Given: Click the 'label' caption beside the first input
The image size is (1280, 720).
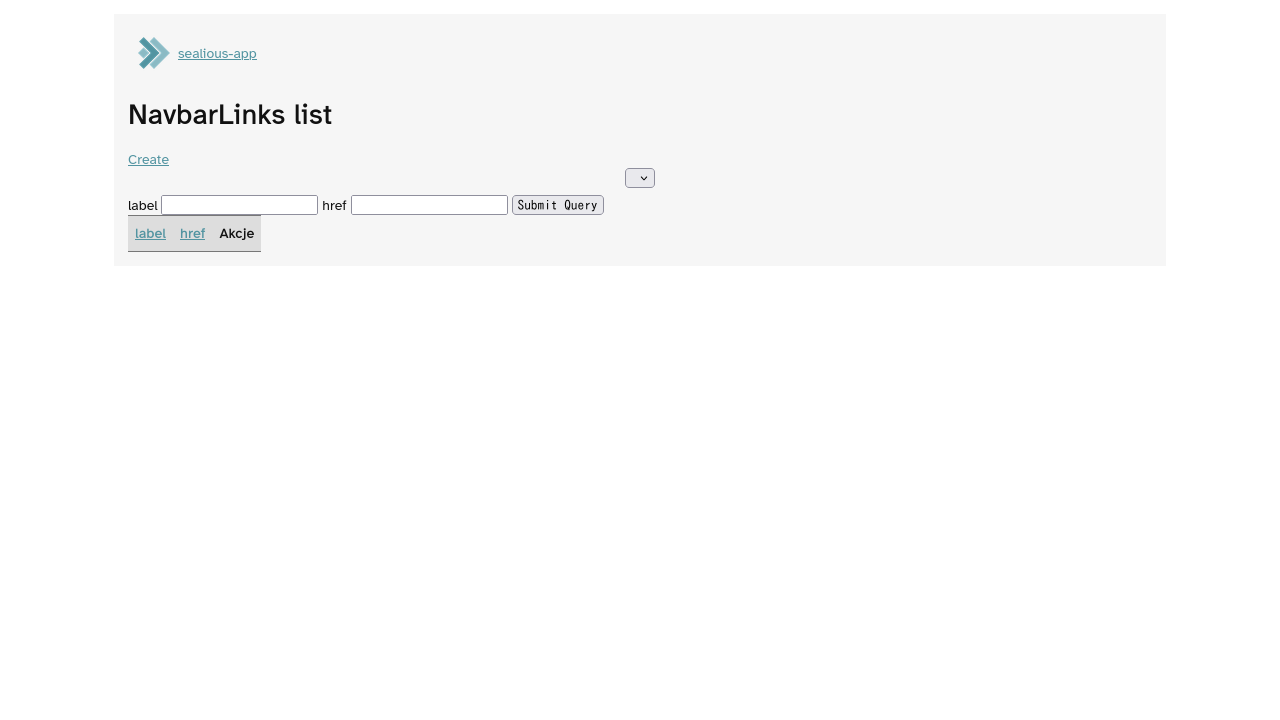Looking at the screenshot, I should (x=143, y=206).
